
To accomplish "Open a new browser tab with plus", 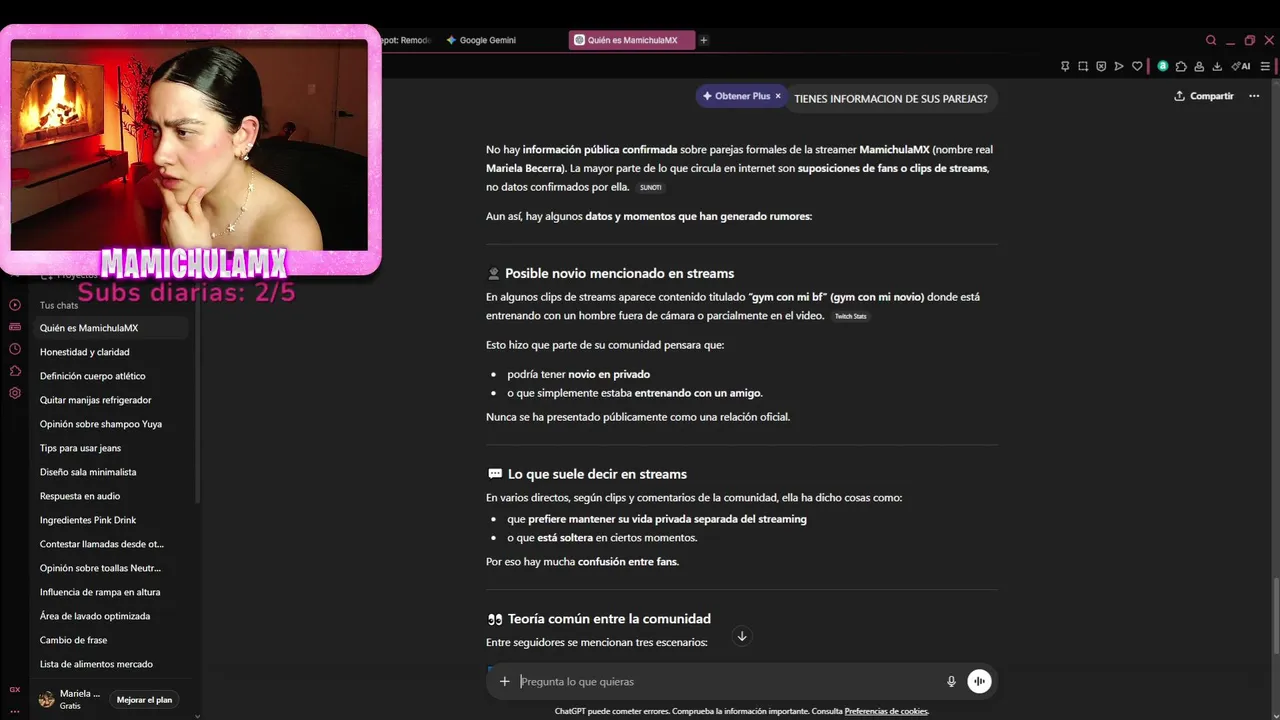I will pos(704,40).
